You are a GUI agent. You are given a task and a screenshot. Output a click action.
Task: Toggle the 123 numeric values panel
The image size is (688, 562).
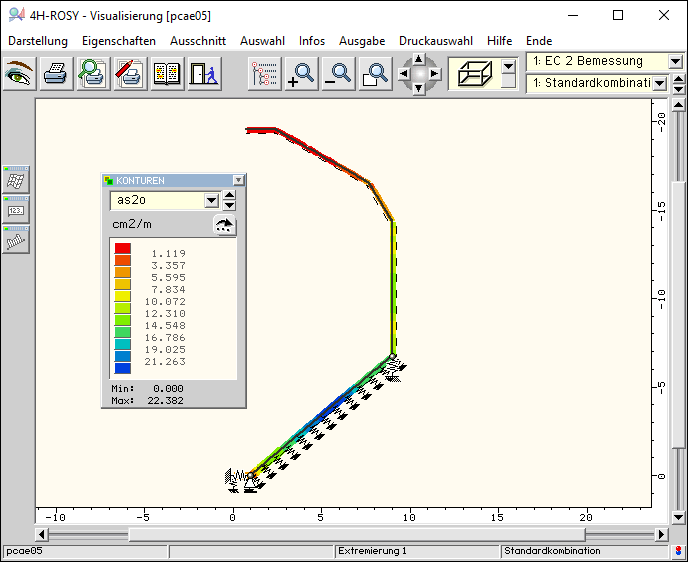(x=17, y=210)
